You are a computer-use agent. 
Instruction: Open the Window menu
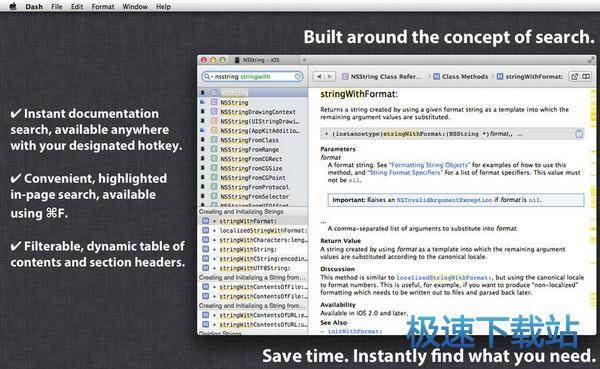135,7
